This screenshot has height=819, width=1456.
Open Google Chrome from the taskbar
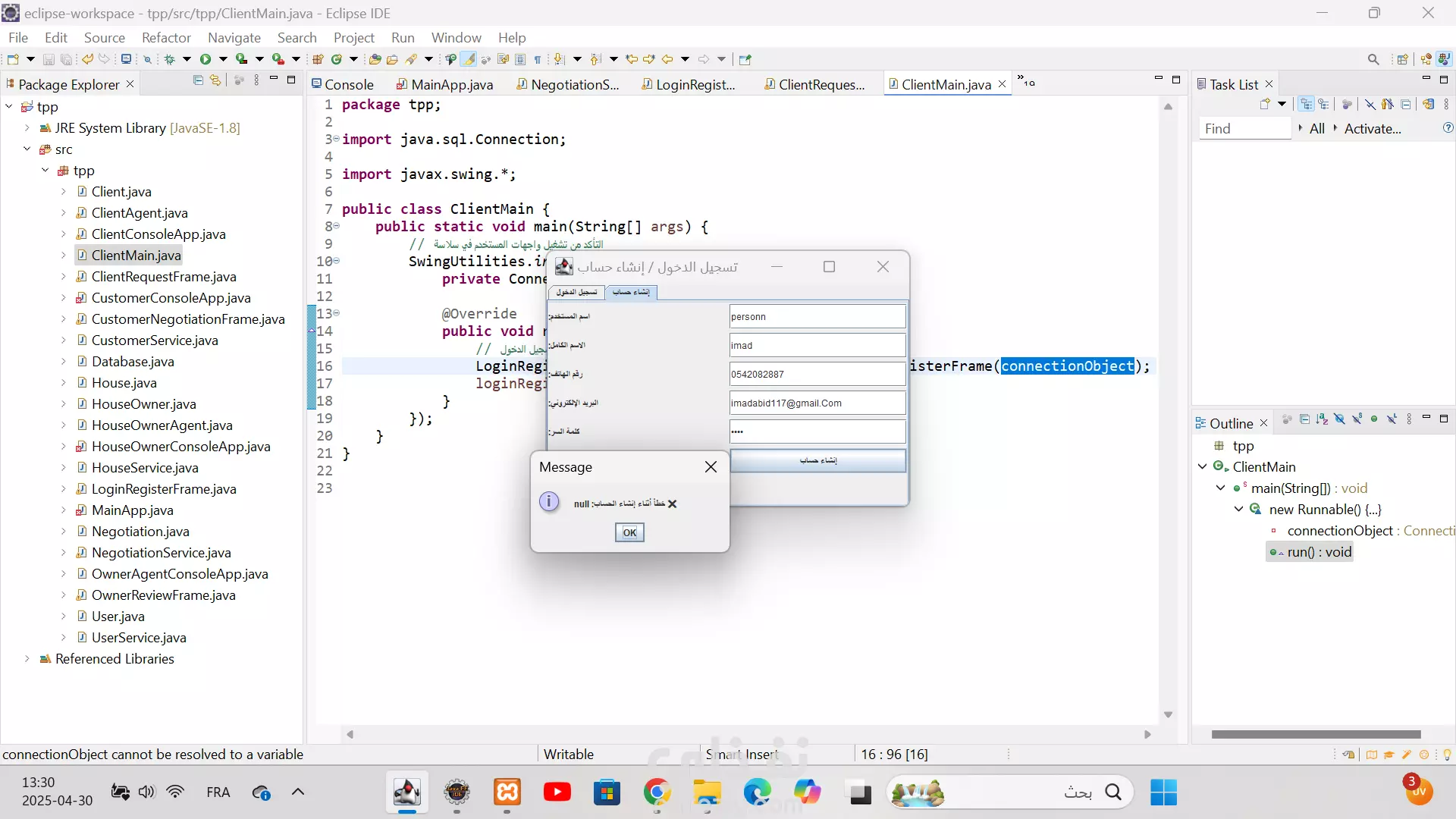coord(657,792)
